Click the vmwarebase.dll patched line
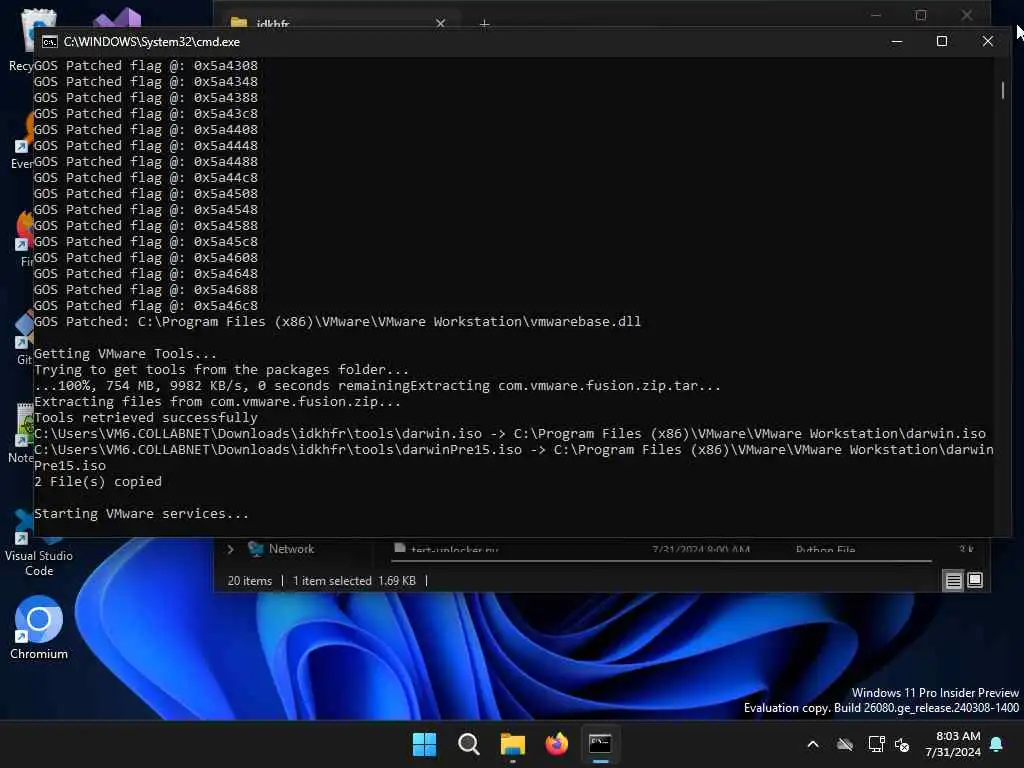1024x768 pixels. (x=338, y=322)
